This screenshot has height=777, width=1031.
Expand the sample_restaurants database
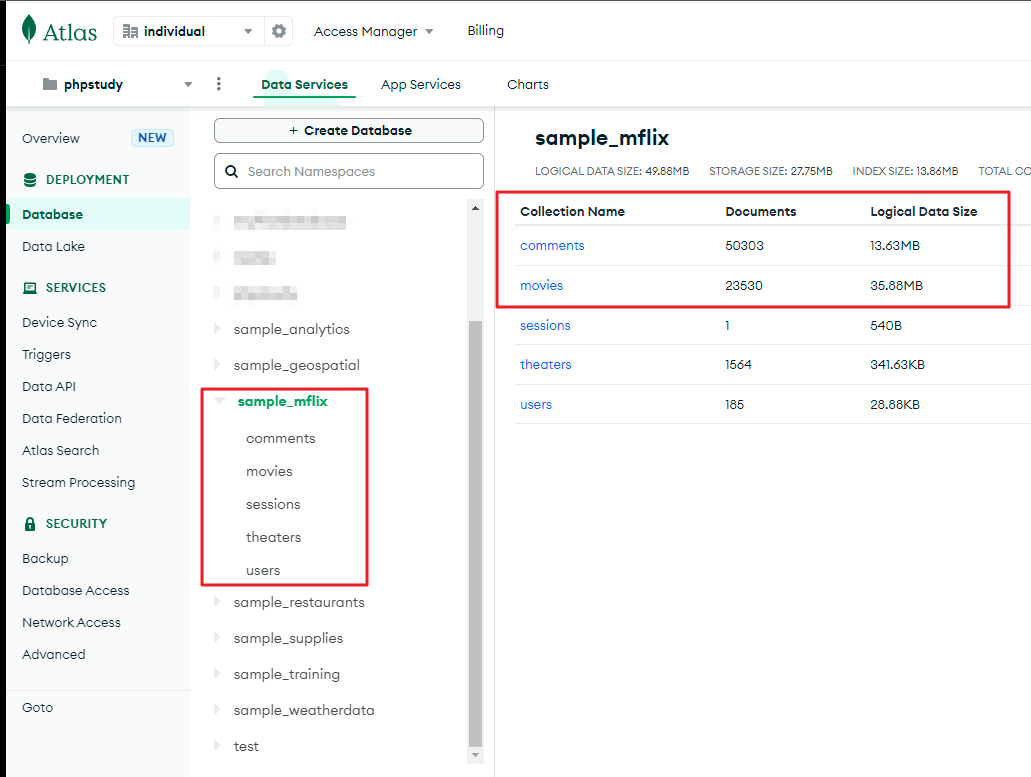click(219, 602)
